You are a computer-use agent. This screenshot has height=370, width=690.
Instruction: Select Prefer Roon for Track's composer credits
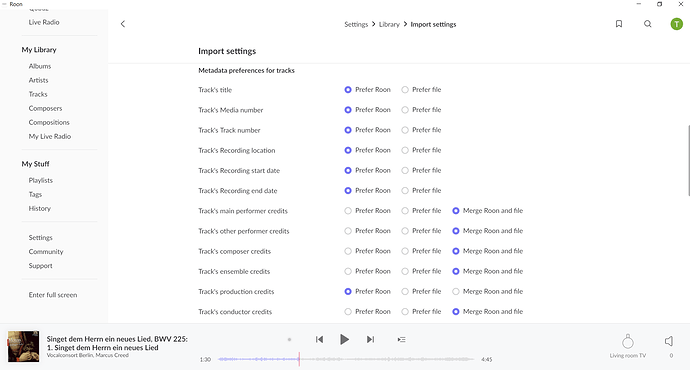point(348,251)
